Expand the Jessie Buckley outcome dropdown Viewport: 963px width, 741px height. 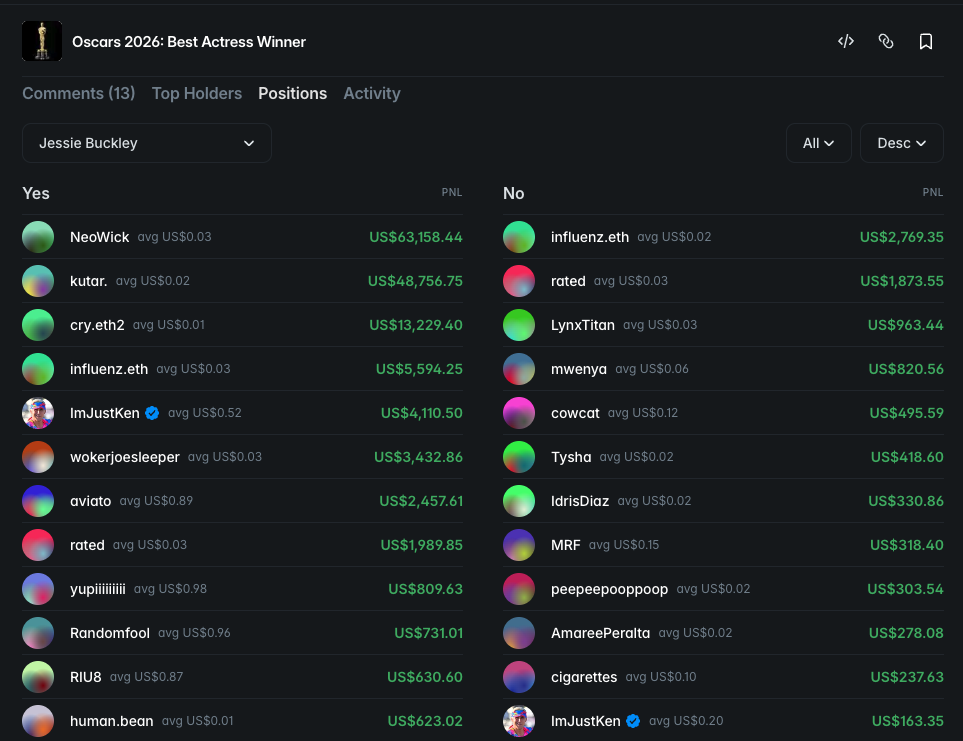(147, 143)
